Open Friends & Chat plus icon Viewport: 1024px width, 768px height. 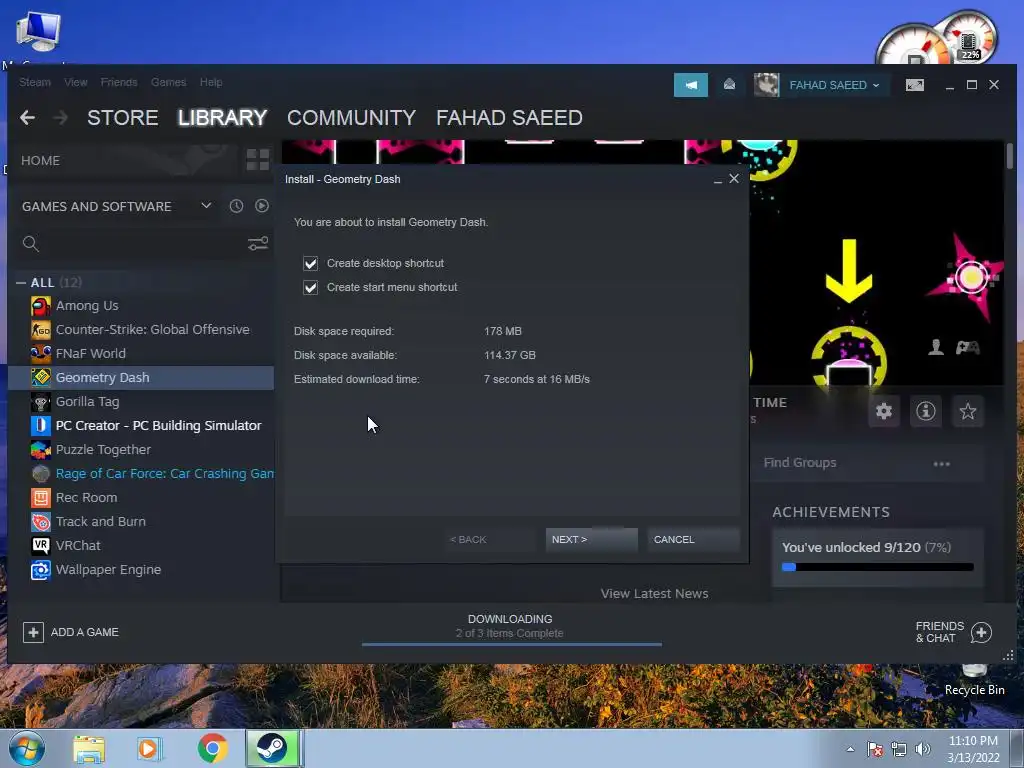coord(981,632)
